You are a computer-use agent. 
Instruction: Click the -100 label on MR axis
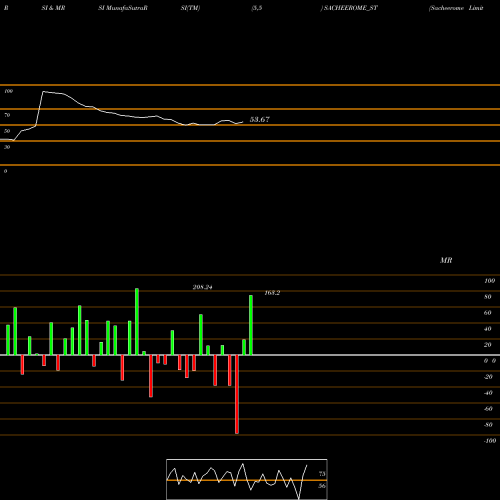tap(490, 441)
